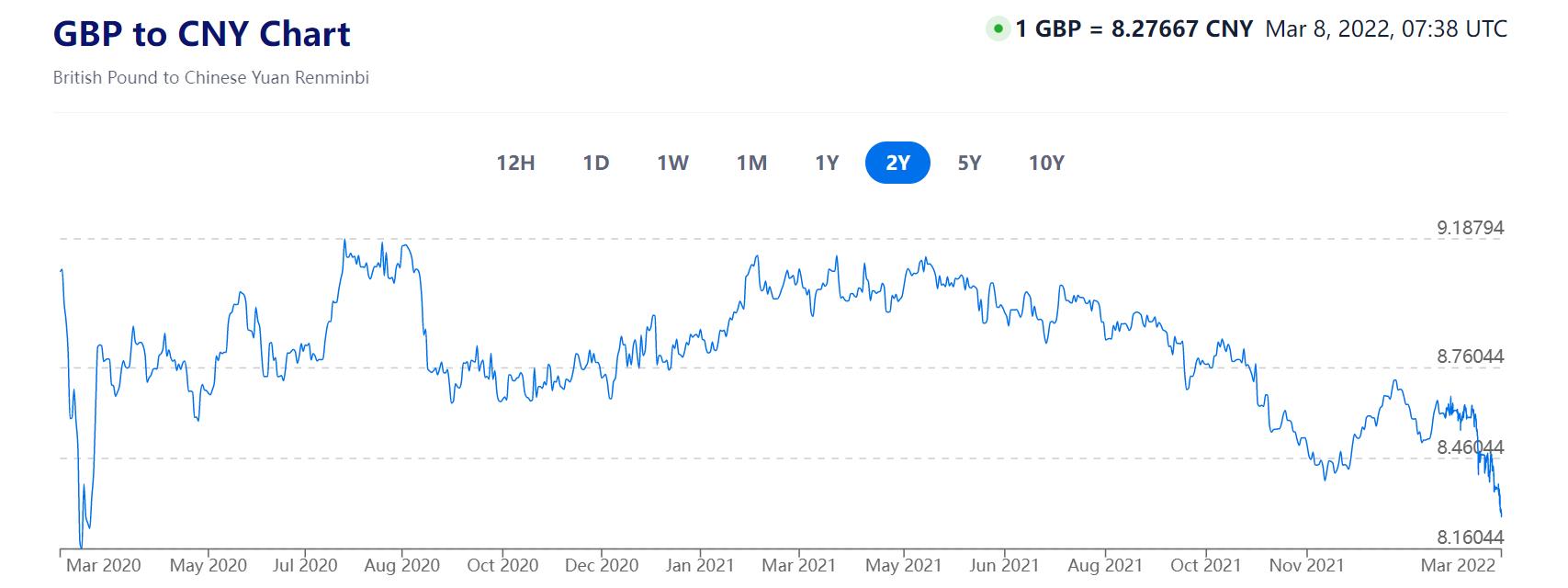Image resolution: width=1568 pixels, height=588 pixels.
Task: Click the British Pound to Chinese Yuan subtitle
Action: (x=211, y=78)
